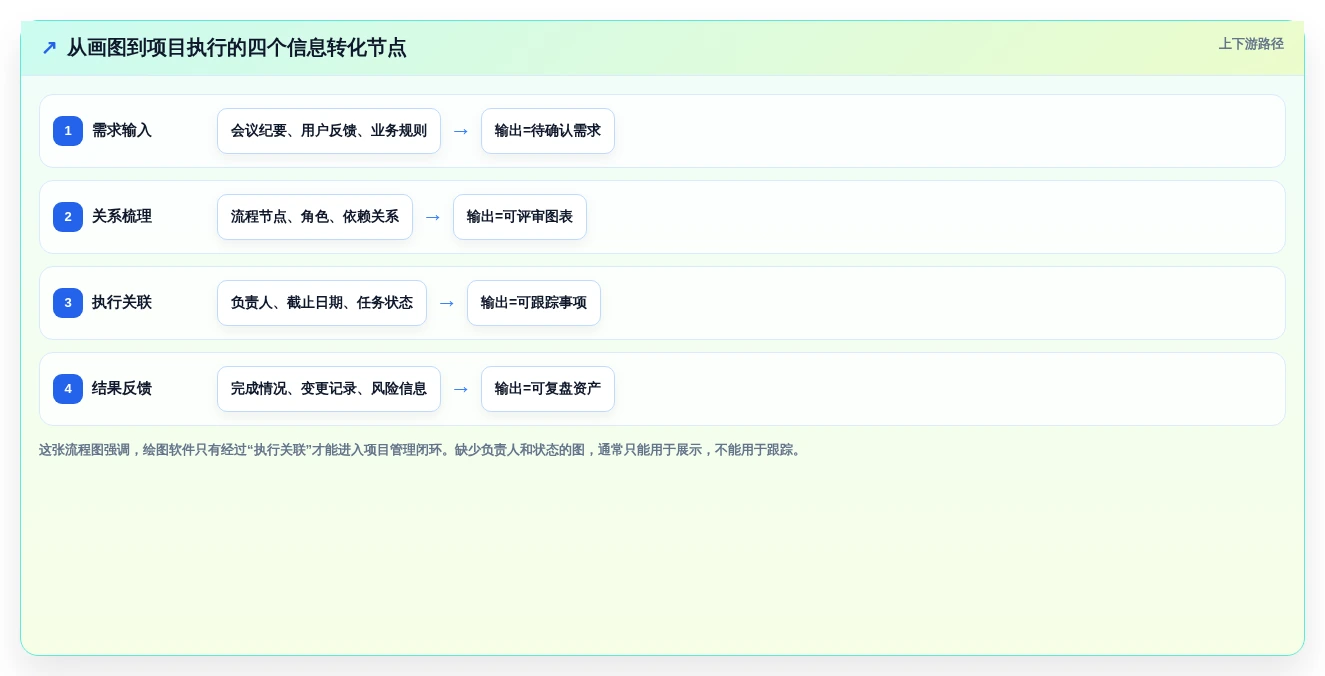Select the 关系梳理 step label
The height and width of the screenshot is (676, 1325).
(122, 217)
